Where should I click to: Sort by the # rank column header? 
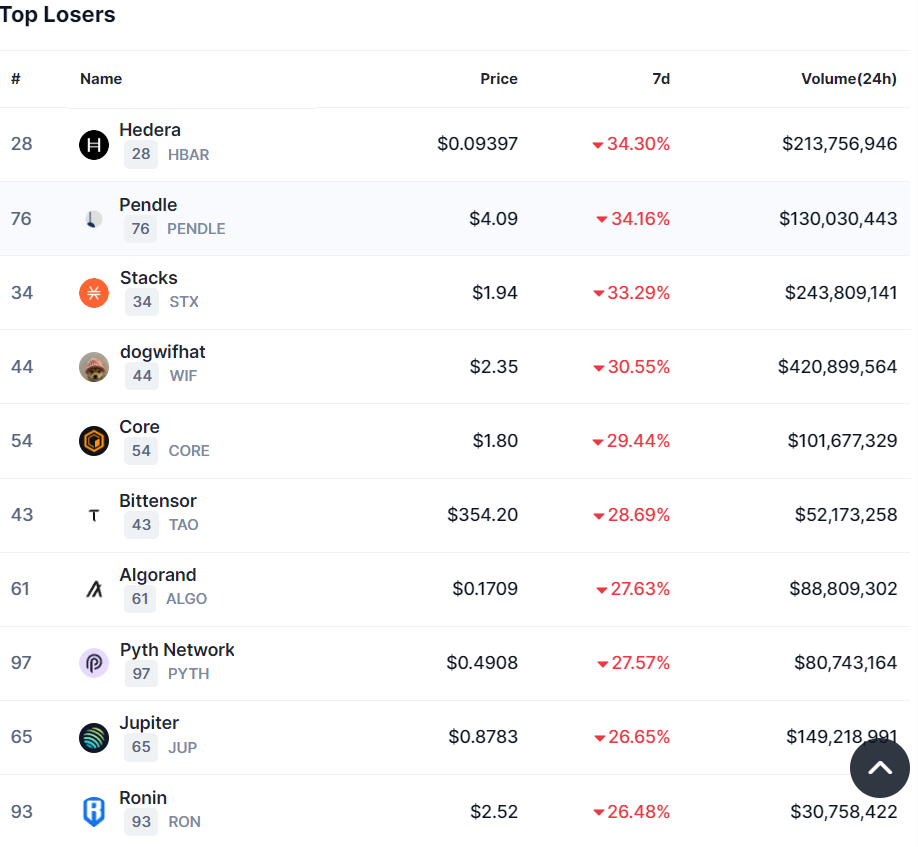pos(16,79)
